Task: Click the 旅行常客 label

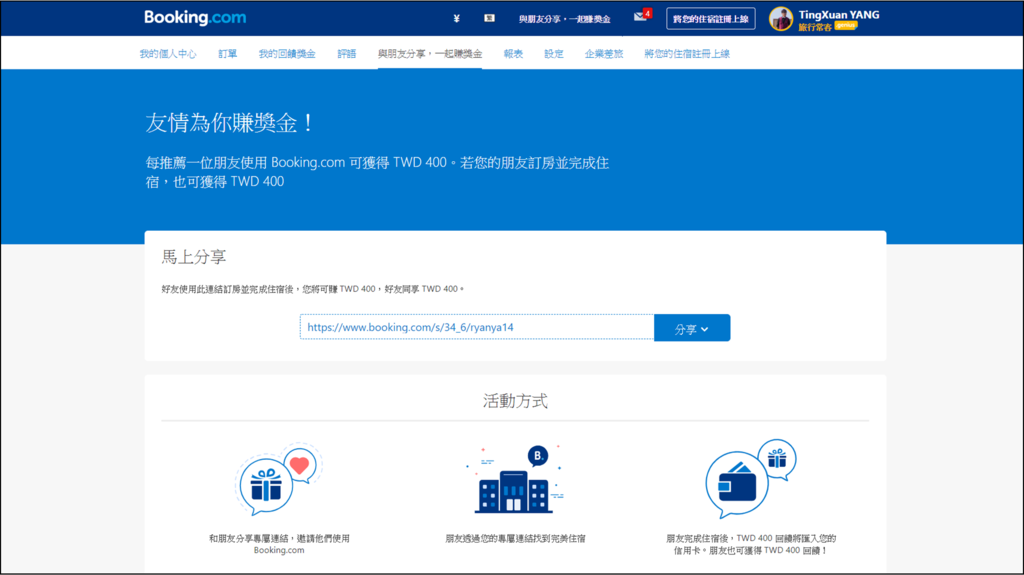Action: [x=815, y=27]
